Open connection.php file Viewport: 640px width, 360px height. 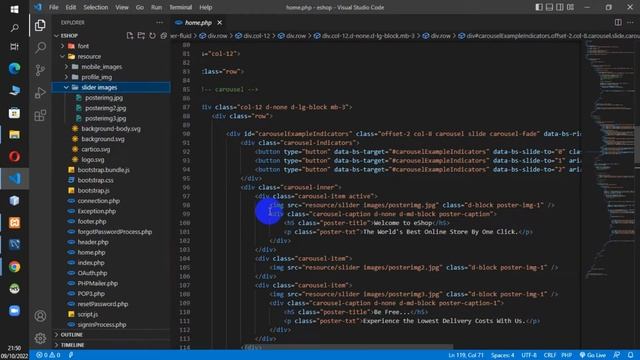(x=98, y=201)
